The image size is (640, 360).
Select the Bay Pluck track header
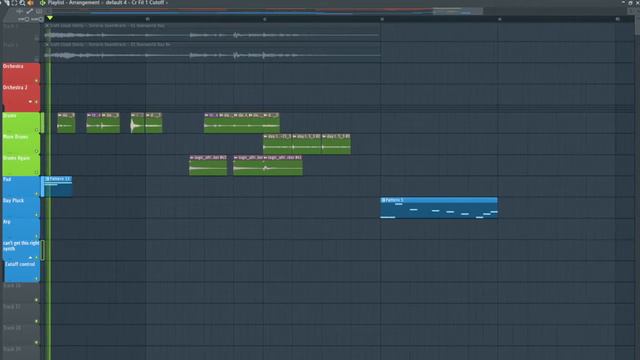pyautogui.click(x=21, y=208)
